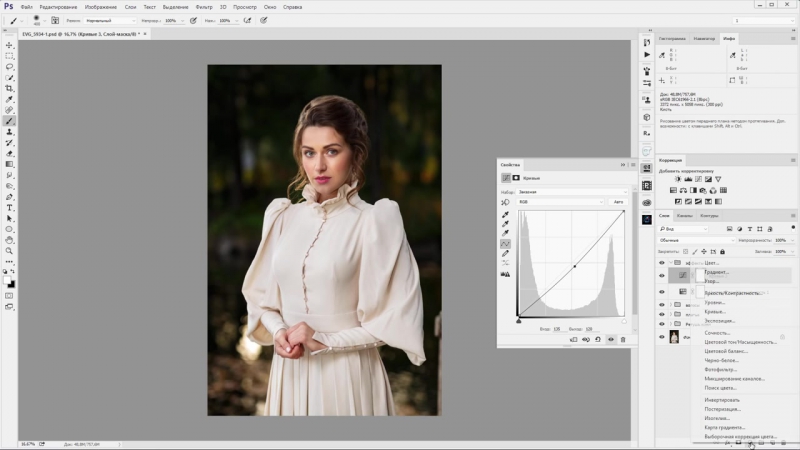
Task: Hide the background photo layer
Action: click(662, 337)
